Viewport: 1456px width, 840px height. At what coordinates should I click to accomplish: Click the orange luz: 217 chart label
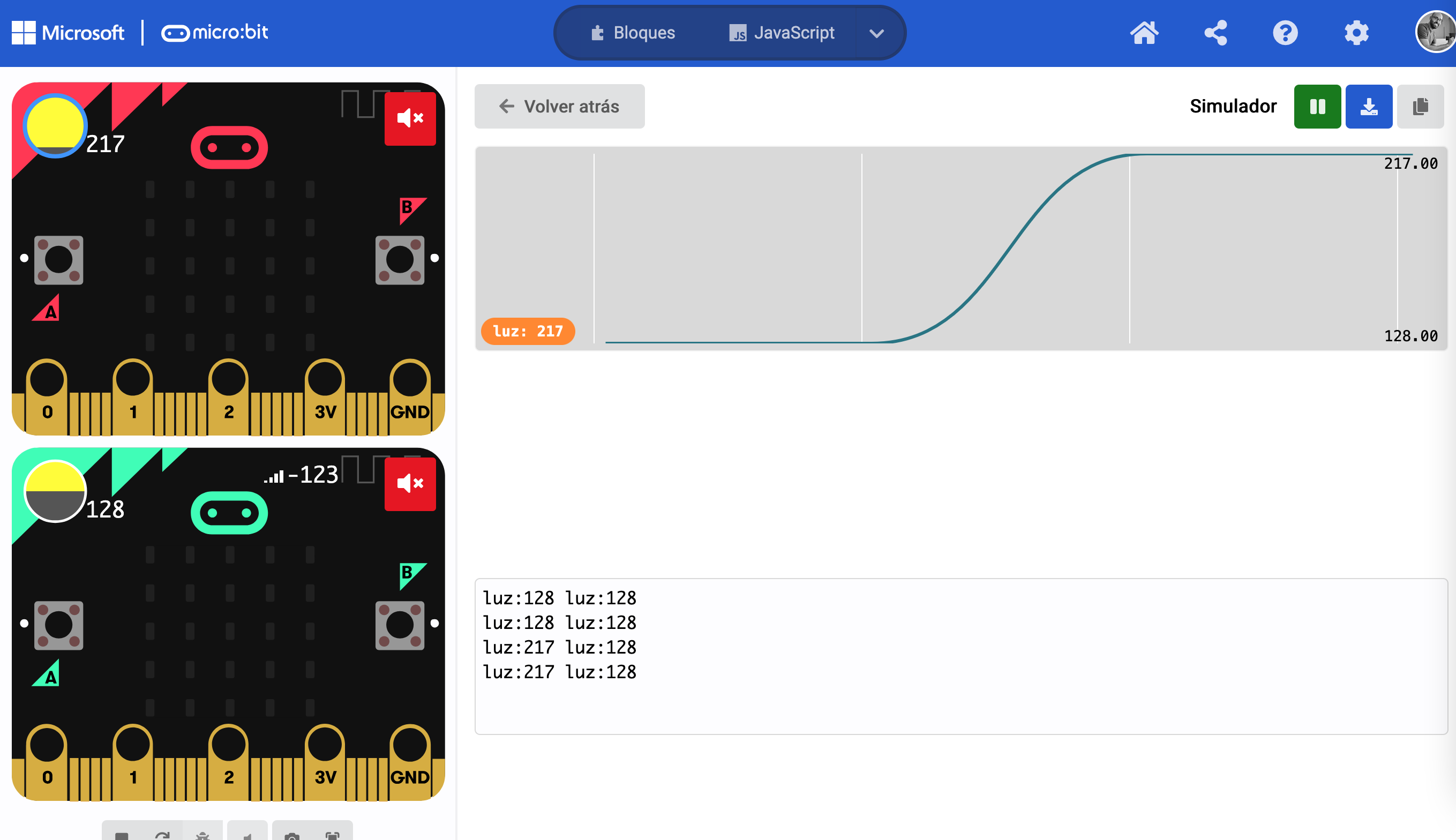pyautogui.click(x=527, y=331)
